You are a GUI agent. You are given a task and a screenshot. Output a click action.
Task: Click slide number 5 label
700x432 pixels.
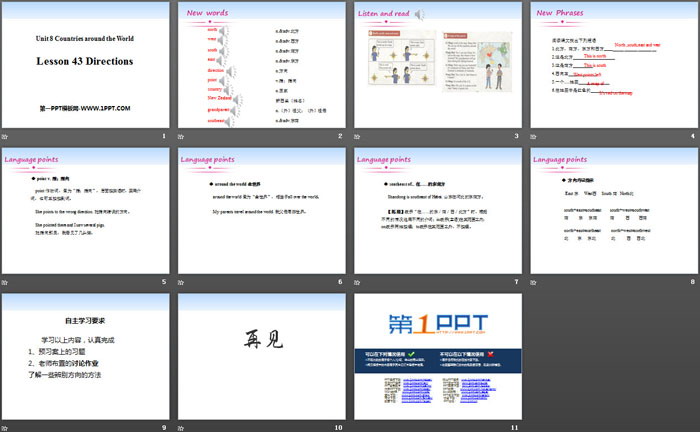click(x=164, y=282)
